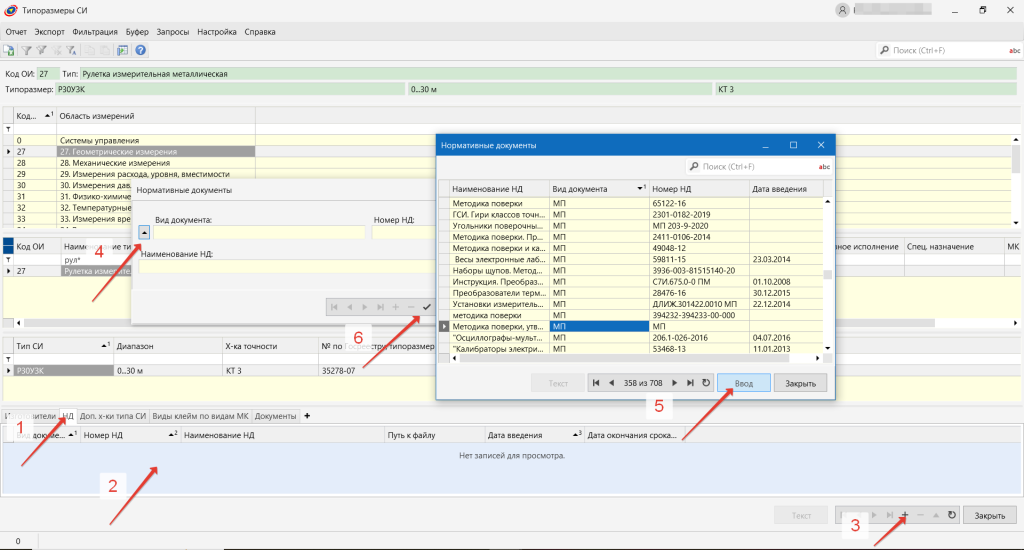Click the Ввод button in dialog
The height and width of the screenshot is (550, 1024).
pyautogui.click(x=744, y=383)
